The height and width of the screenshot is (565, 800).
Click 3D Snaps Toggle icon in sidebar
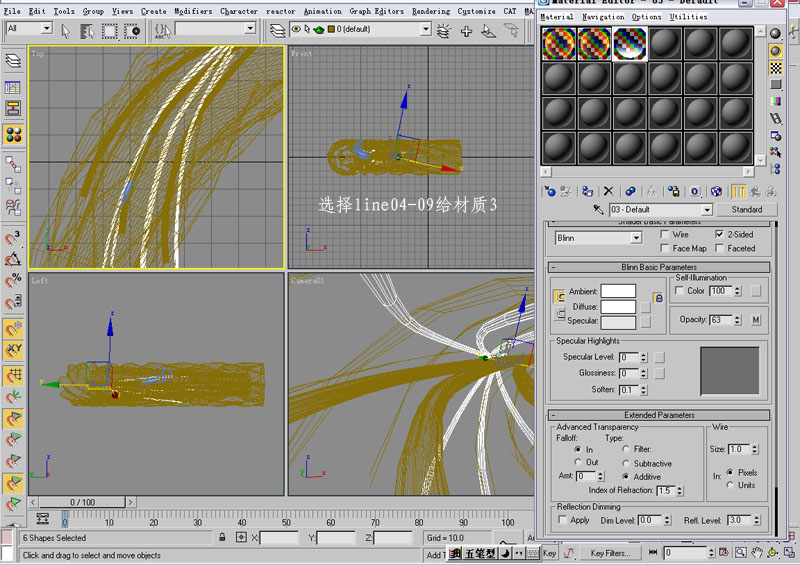tap(13, 238)
